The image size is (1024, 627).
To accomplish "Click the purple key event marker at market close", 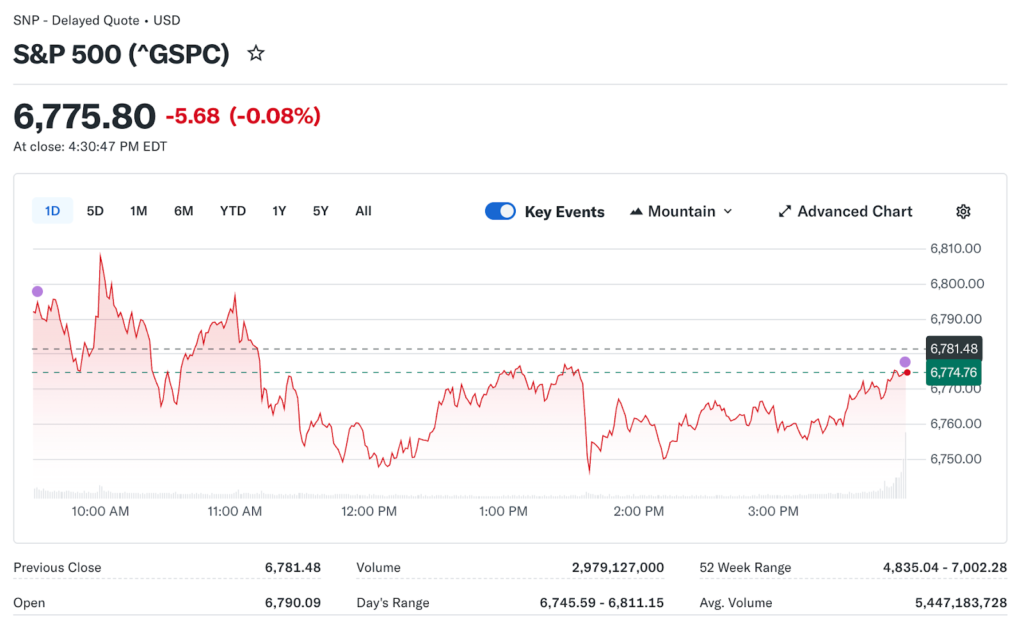I will pyautogui.click(x=905, y=362).
